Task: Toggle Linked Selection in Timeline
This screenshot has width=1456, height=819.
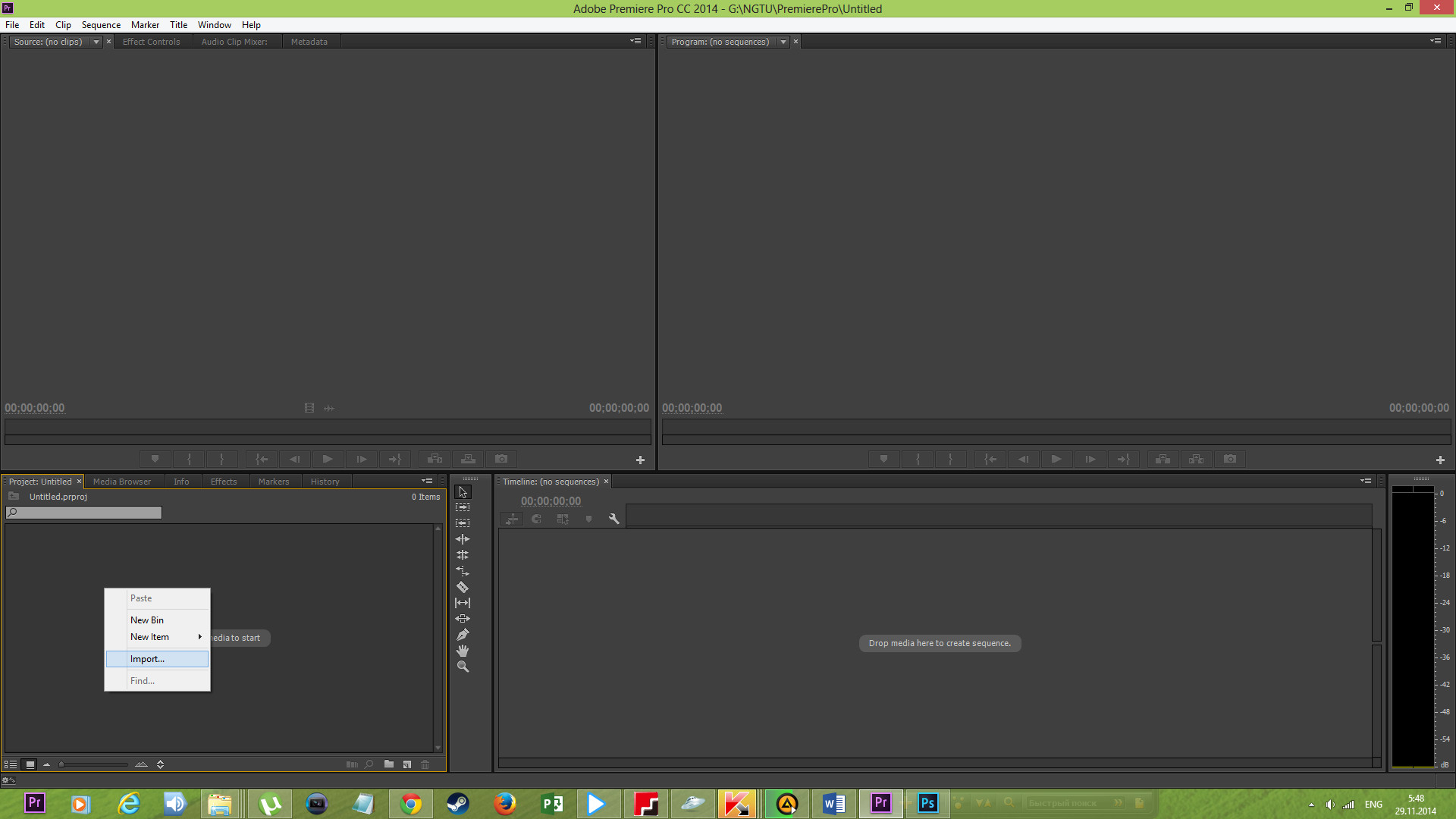Action: tap(563, 519)
